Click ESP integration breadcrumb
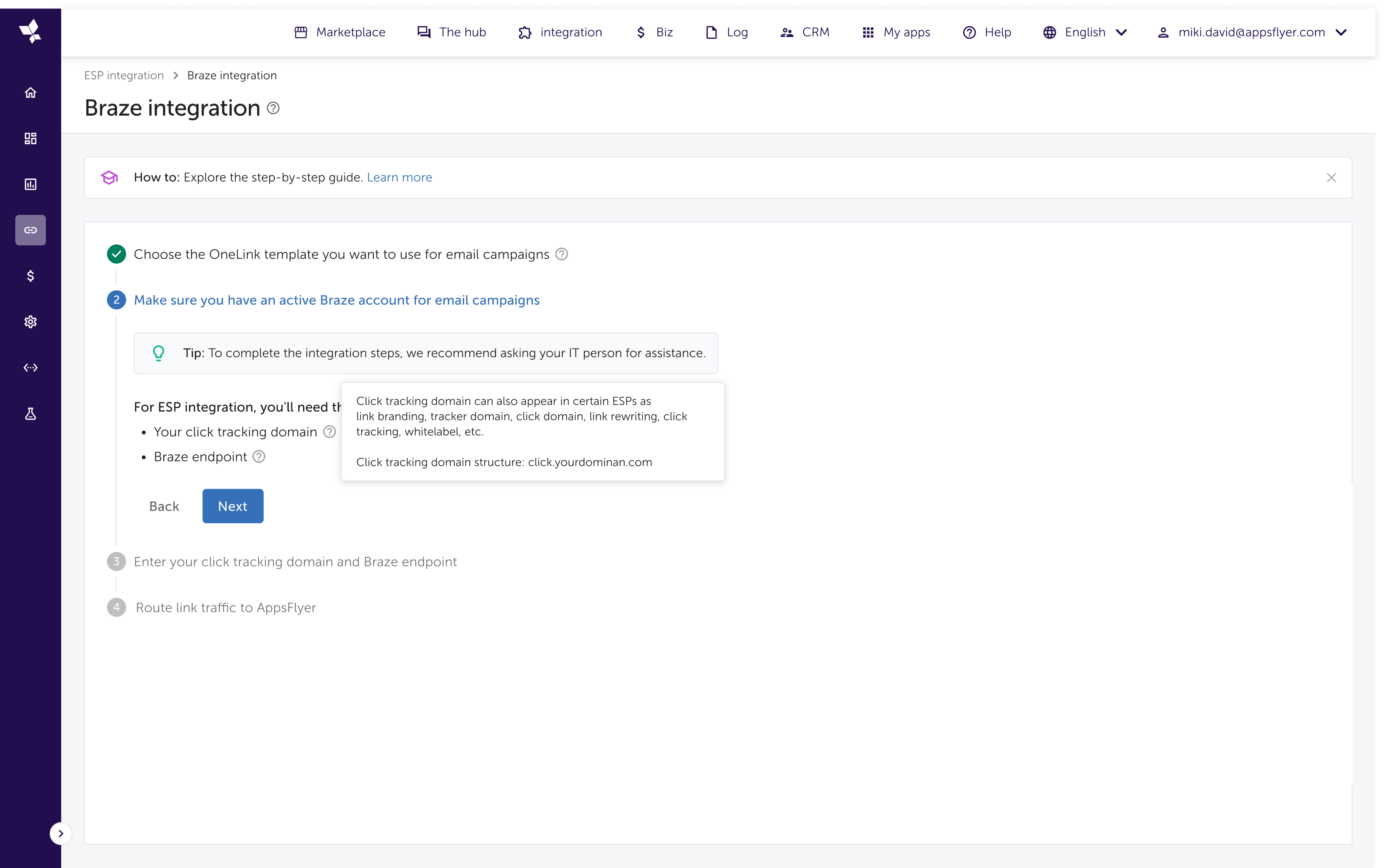Viewport: 1385px width, 868px height. tap(124, 76)
